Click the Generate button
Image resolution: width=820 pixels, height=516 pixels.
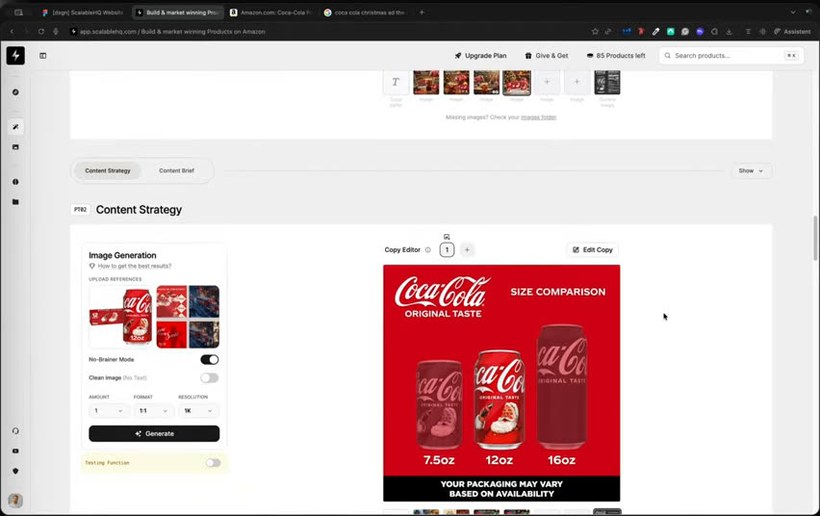tap(154, 433)
